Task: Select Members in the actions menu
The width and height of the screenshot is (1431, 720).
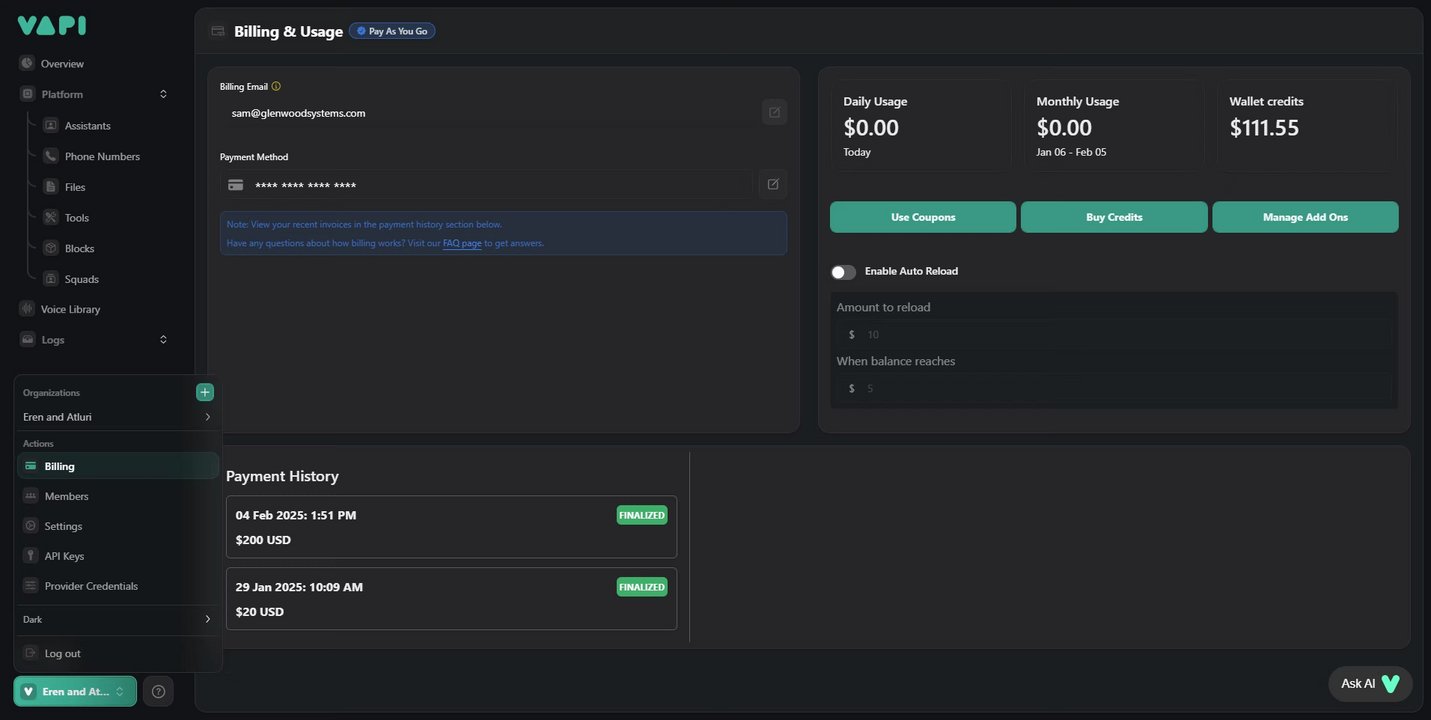Action: (x=66, y=496)
